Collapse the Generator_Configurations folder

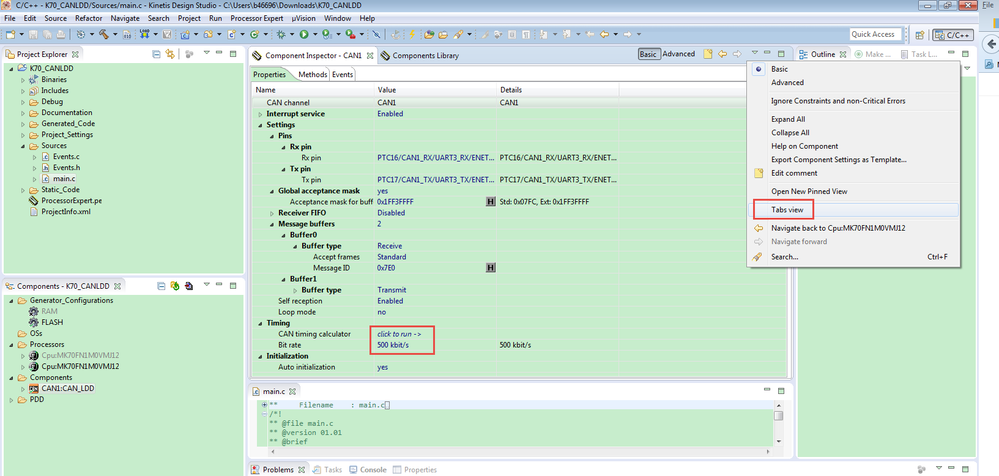click(11, 300)
